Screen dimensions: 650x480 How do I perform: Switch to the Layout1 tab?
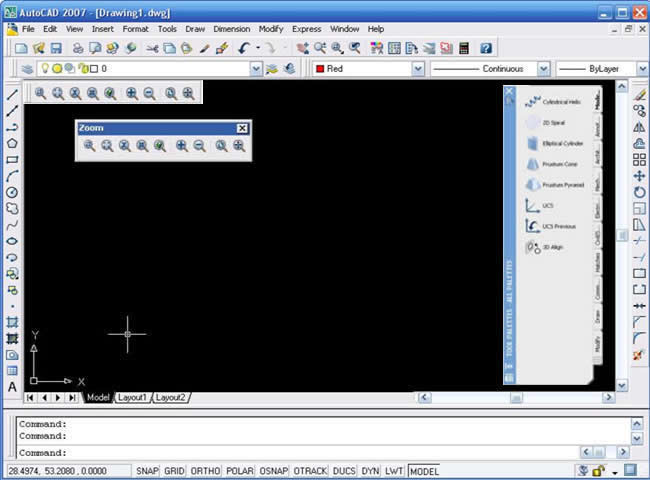(x=132, y=398)
